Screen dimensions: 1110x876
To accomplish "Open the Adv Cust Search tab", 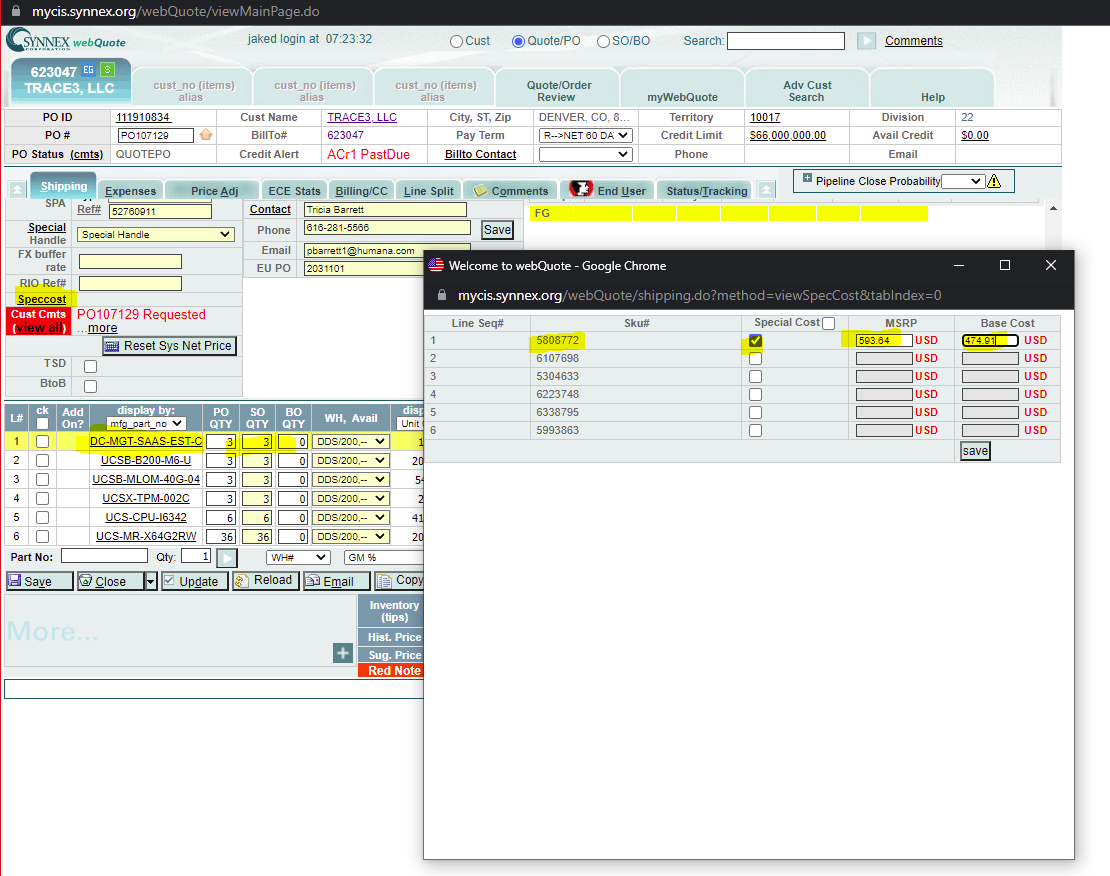I will (807, 91).
